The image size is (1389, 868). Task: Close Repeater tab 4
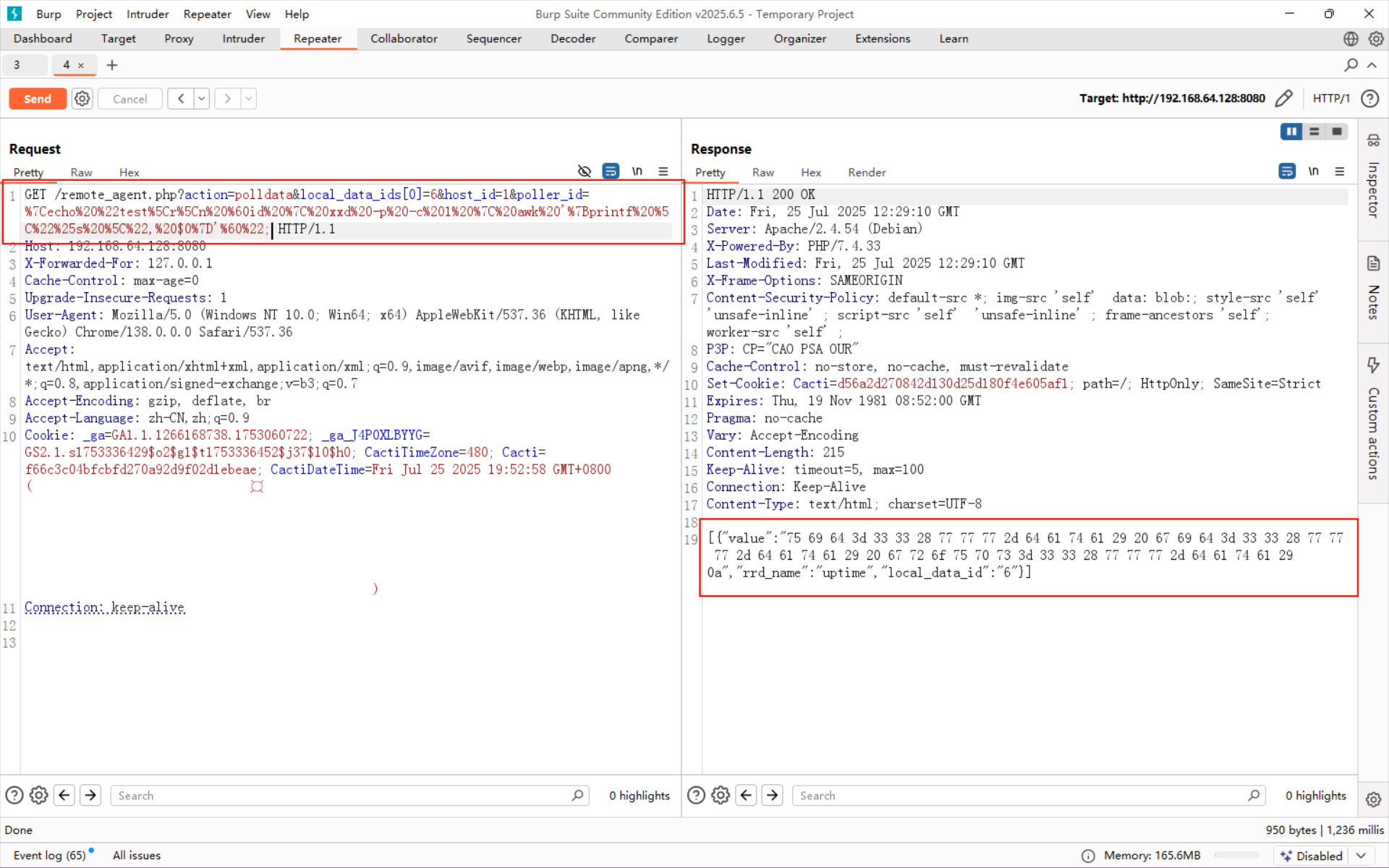point(81,65)
